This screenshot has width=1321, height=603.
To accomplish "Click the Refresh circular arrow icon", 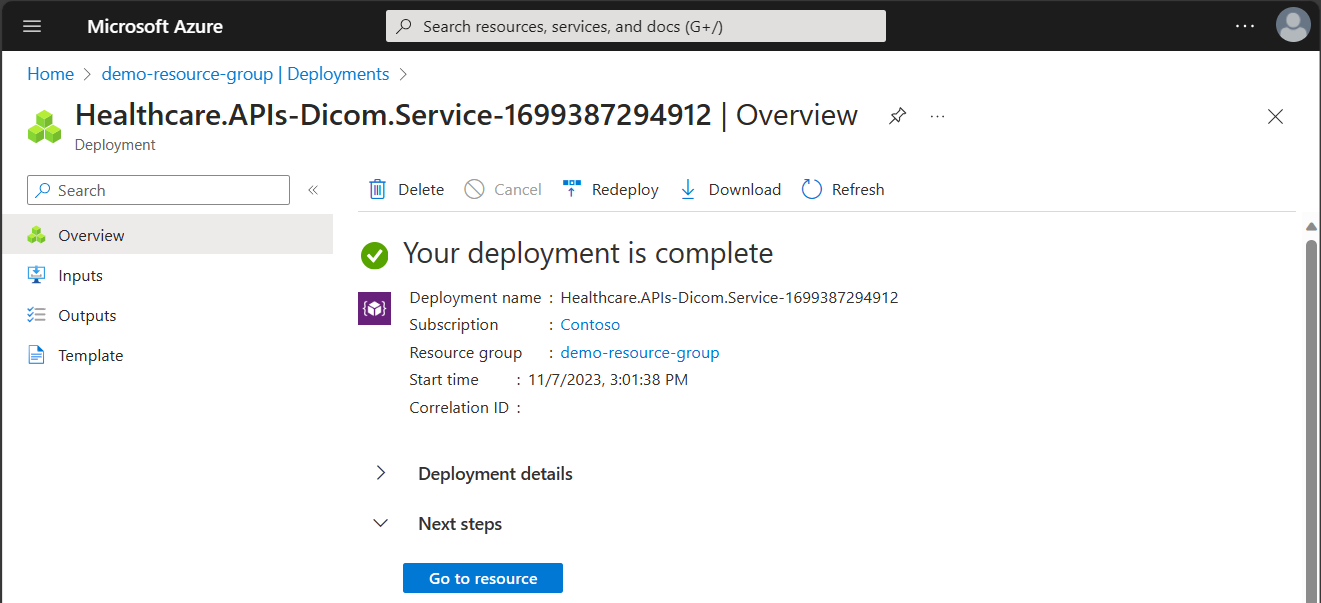I will coord(812,189).
